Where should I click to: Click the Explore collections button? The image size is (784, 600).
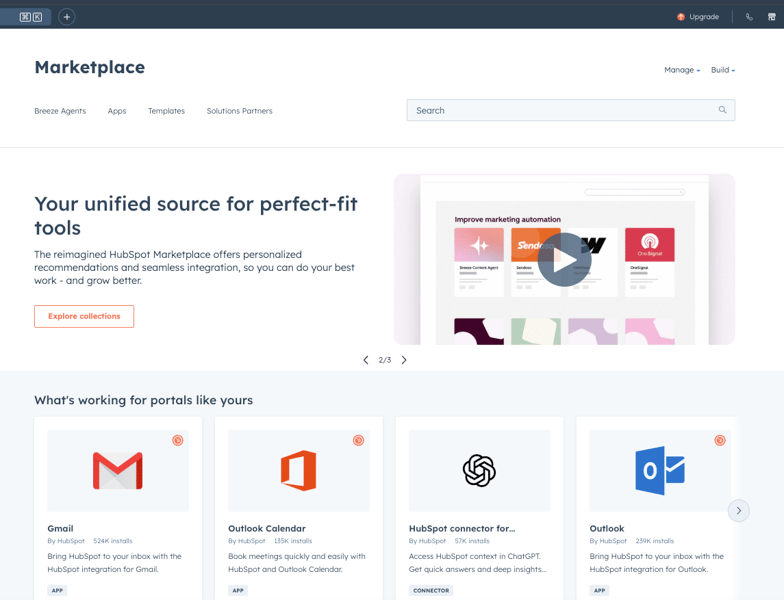(x=84, y=316)
